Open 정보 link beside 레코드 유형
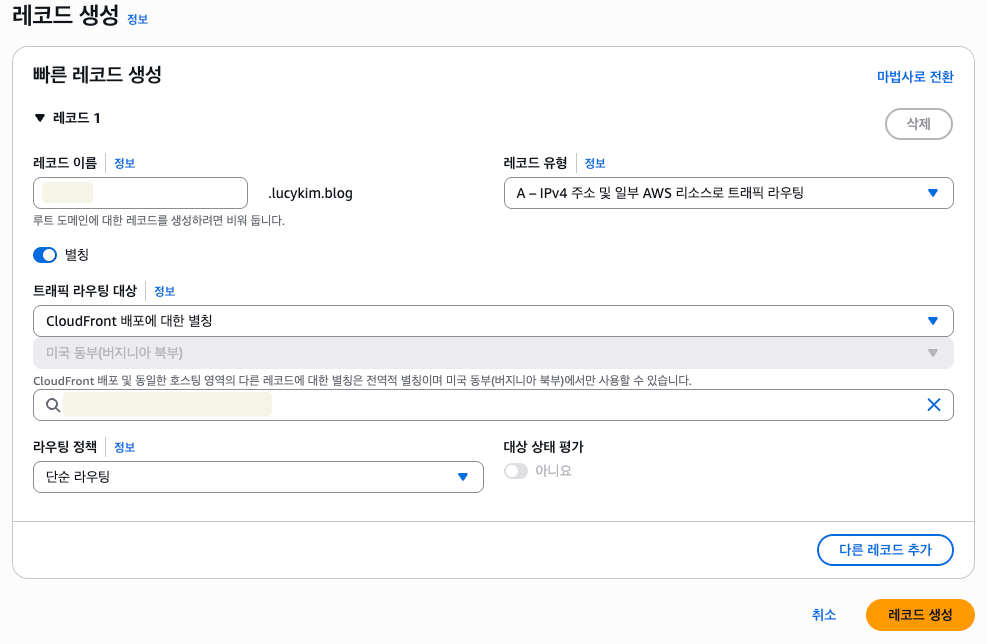The height and width of the screenshot is (644, 987). 595,163
